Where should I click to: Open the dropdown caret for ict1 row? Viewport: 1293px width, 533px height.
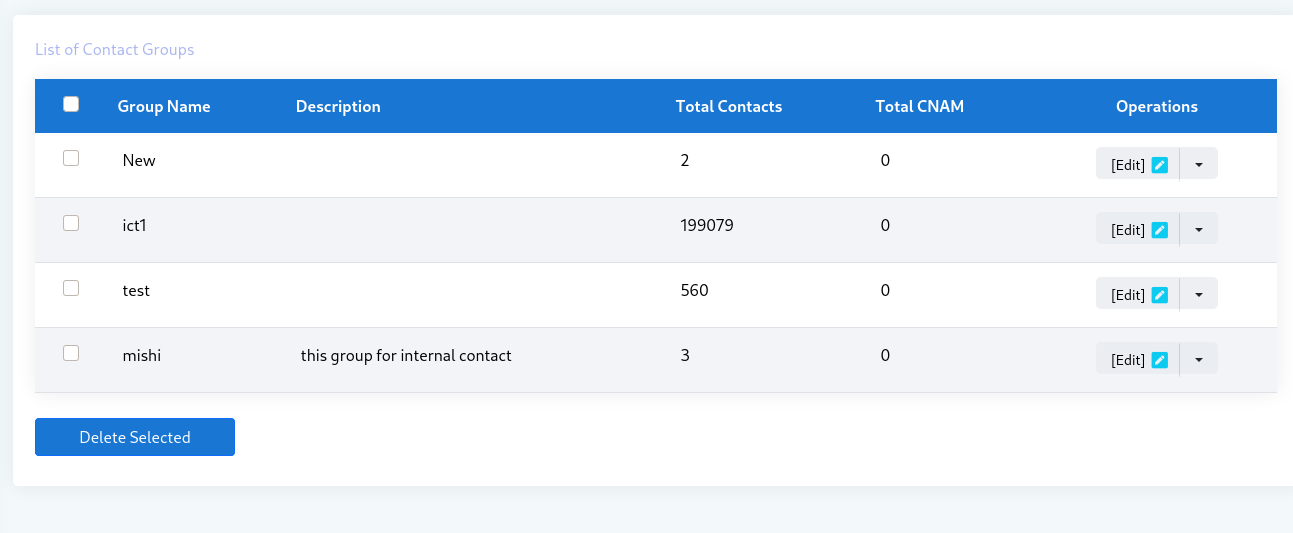(1199, 229)
